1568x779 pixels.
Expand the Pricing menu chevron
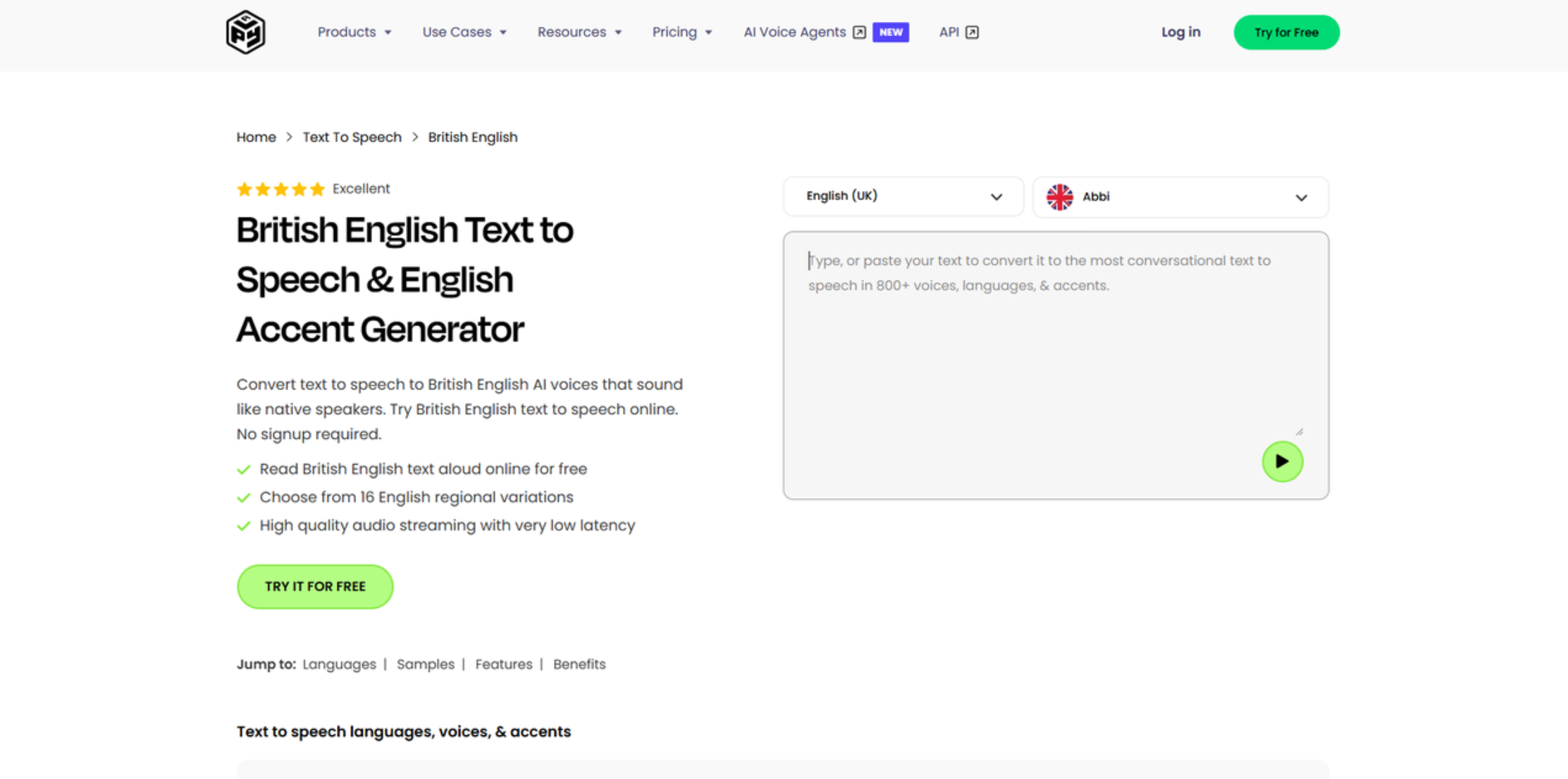coord(709,32)
